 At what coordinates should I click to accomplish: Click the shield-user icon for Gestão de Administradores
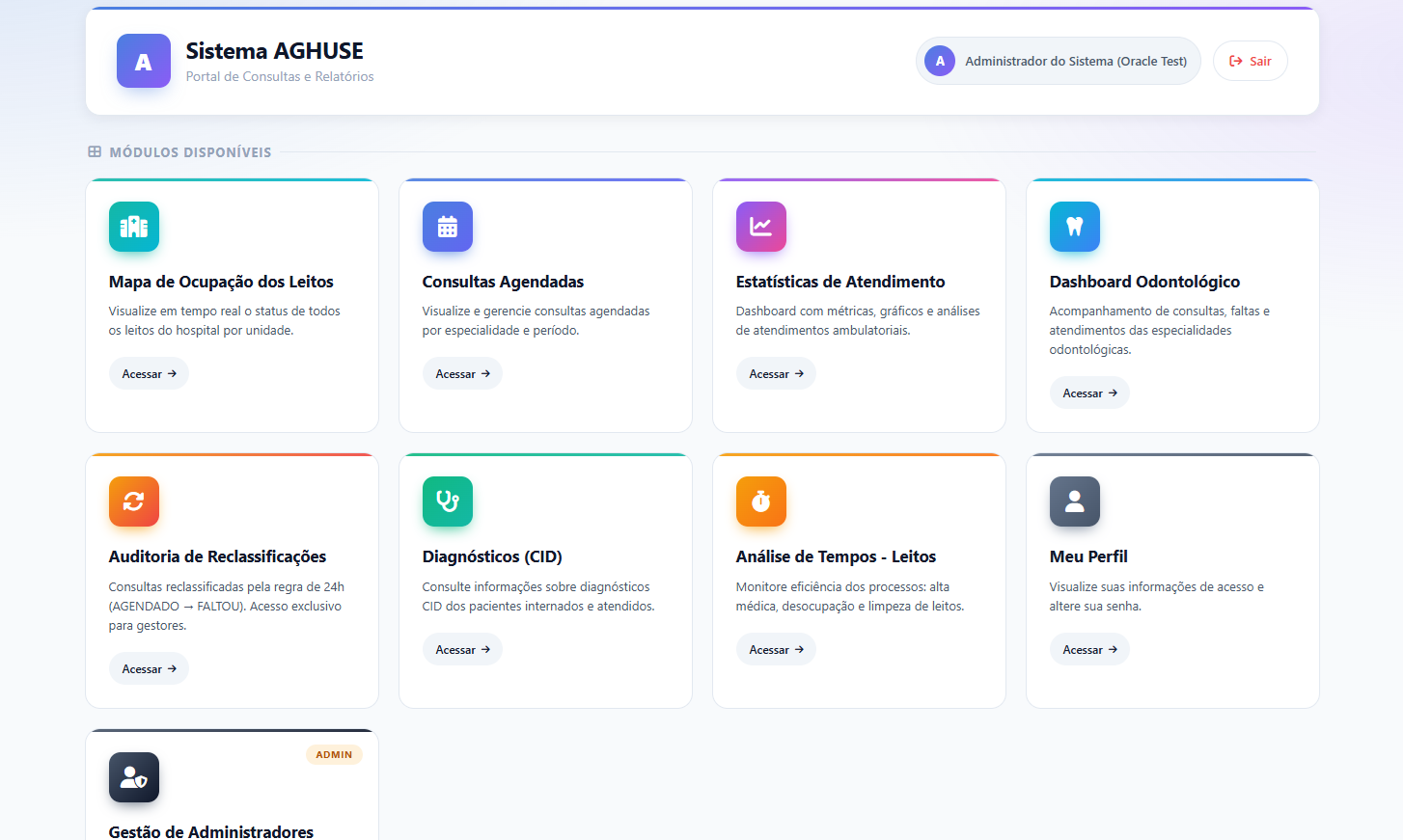click(x=134, y=777)
